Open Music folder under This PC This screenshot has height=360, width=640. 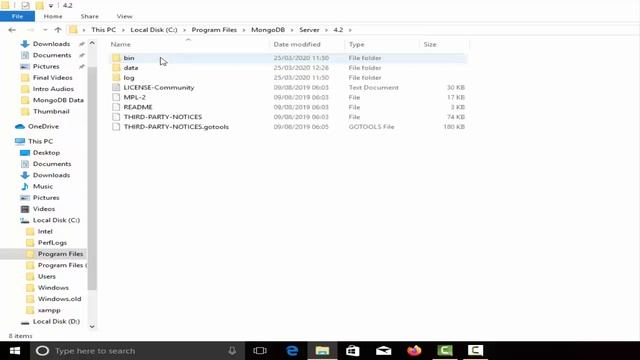(x=43, y=186)
